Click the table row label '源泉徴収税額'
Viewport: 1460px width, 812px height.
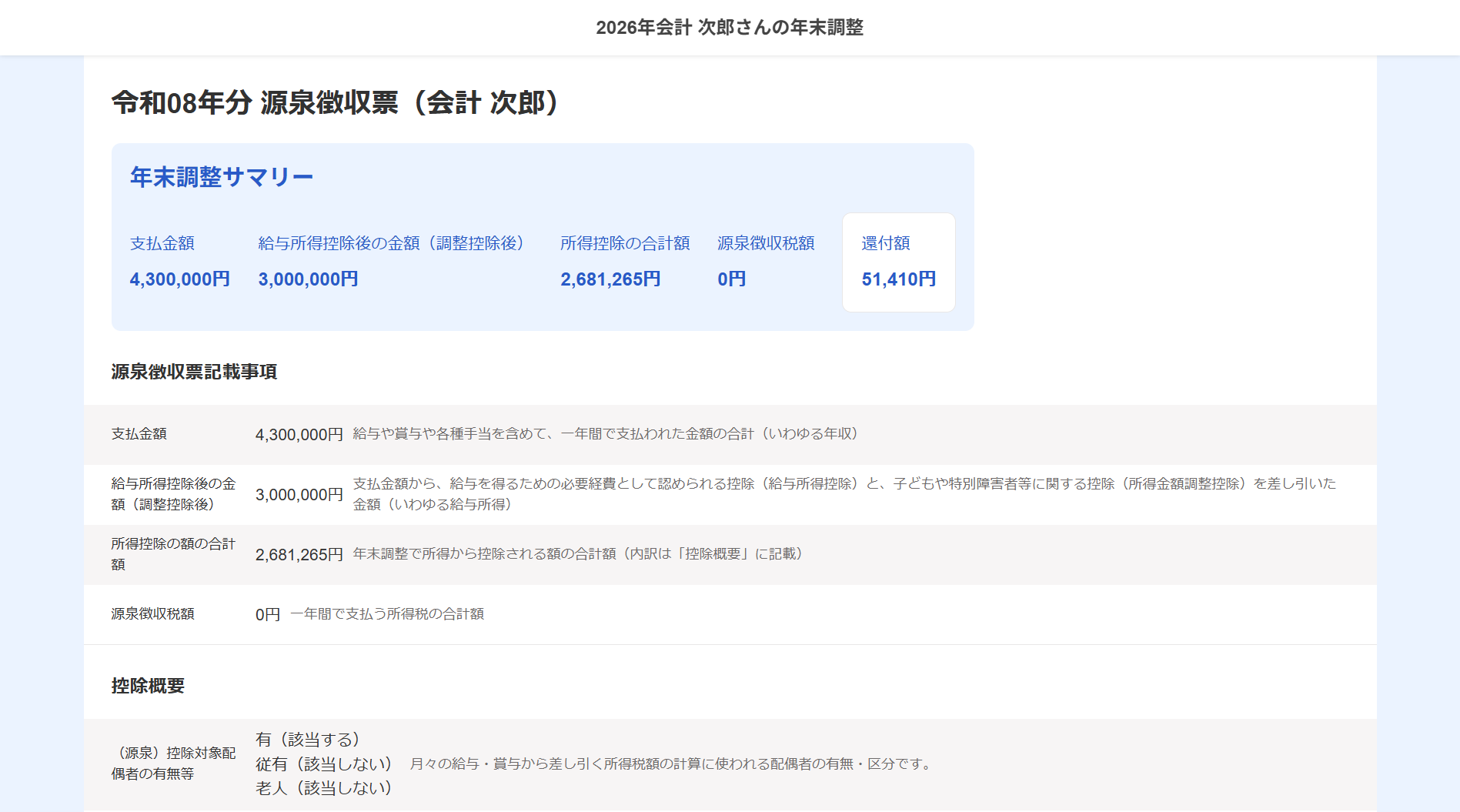tap(153, 614)
